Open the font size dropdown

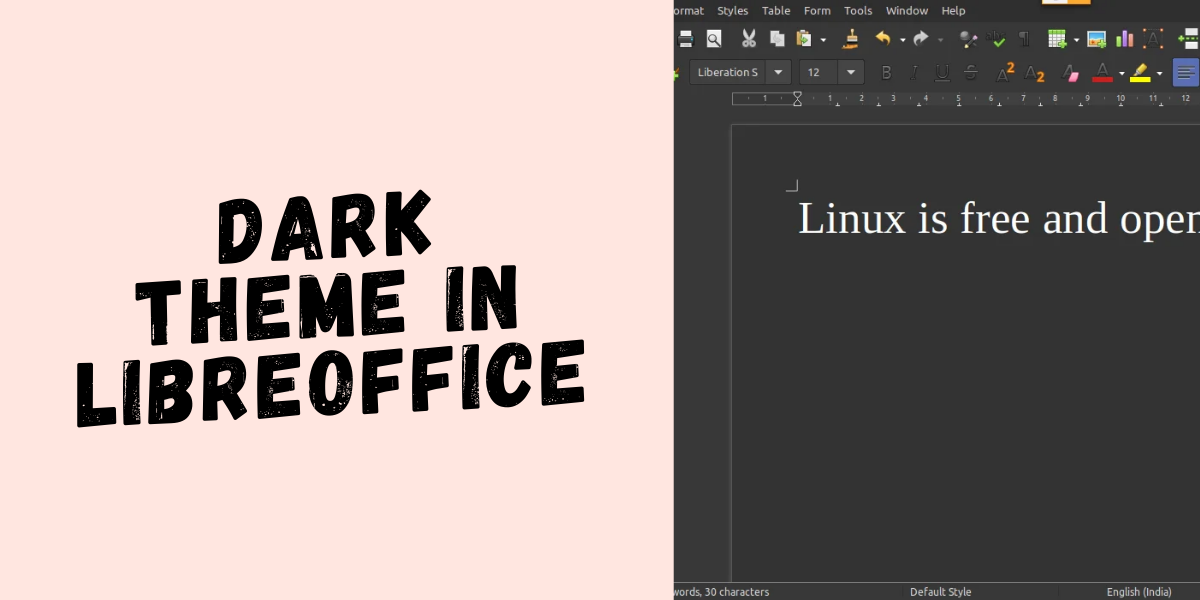849,72
